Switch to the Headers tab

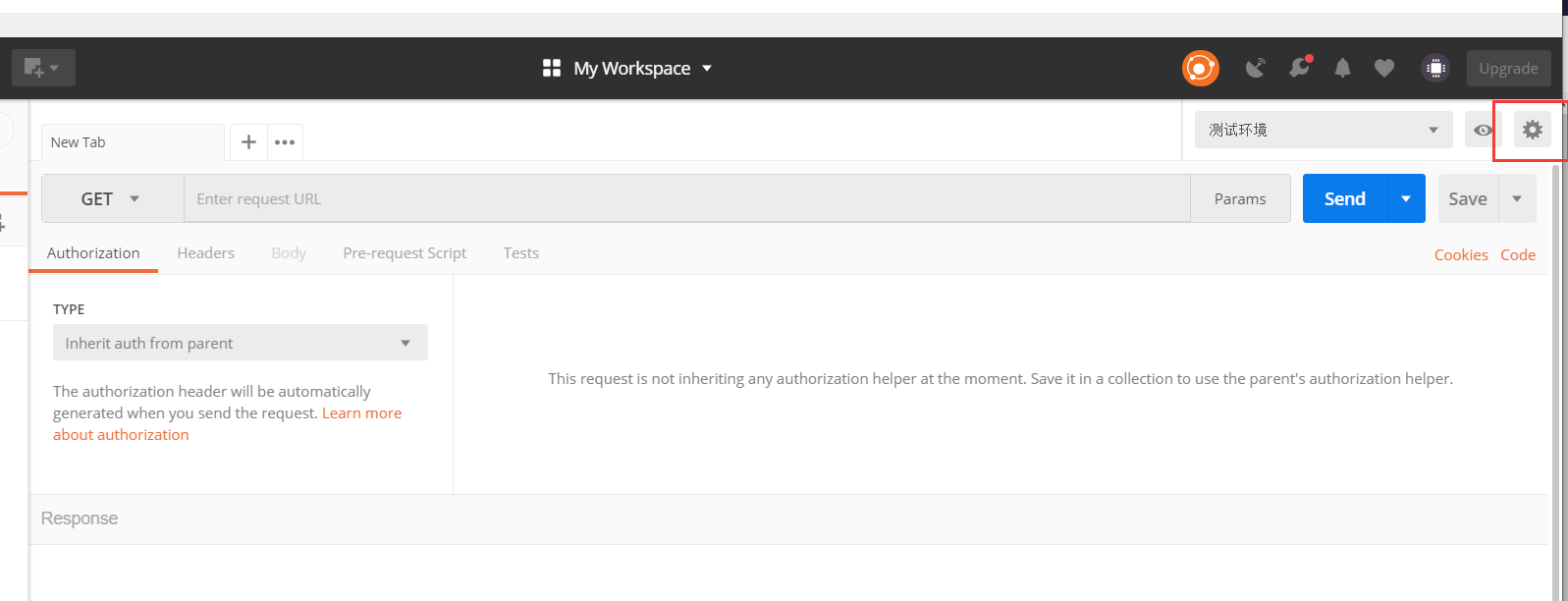click(205, 253)
